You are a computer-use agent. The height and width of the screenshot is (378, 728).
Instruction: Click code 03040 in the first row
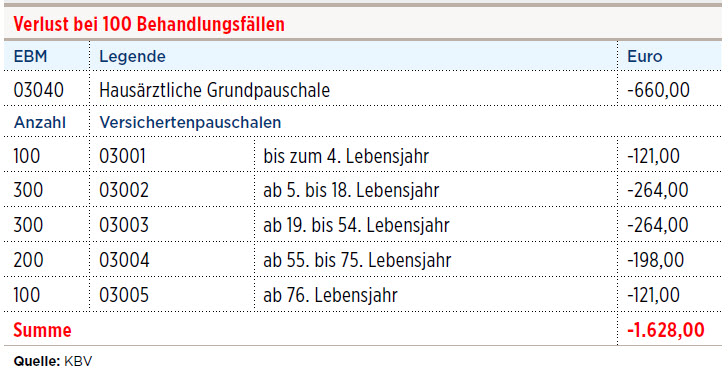click(x=39, y=90)
